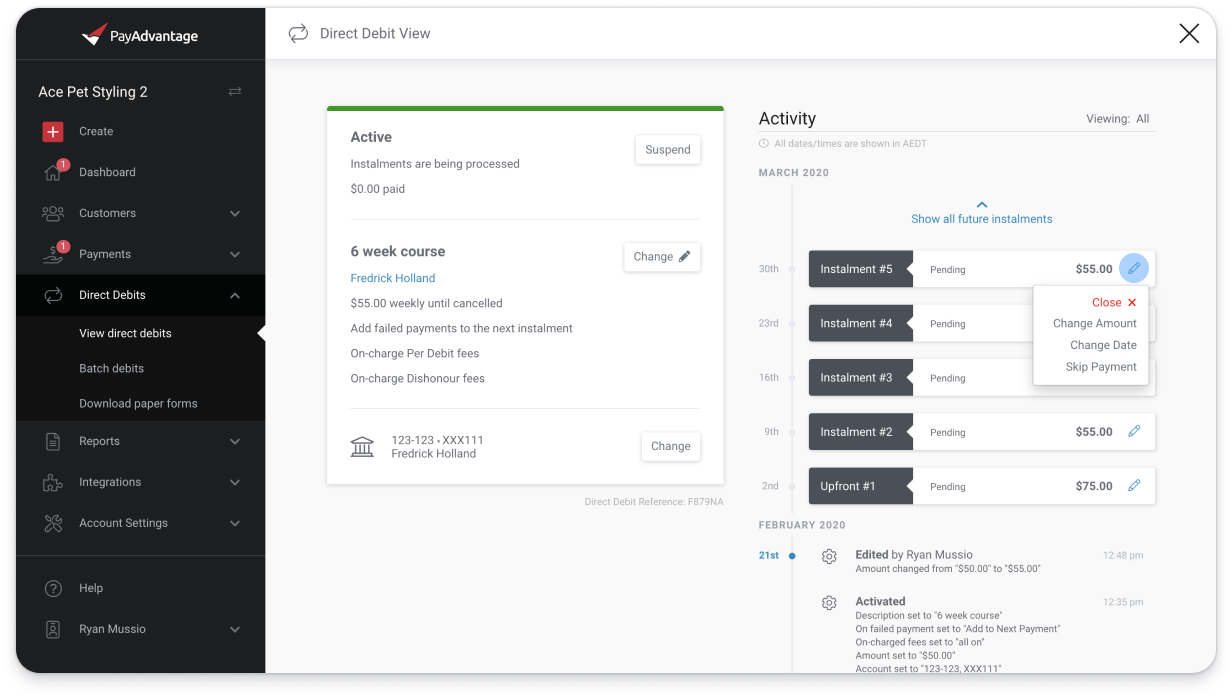Change the Viewing: All activity filter
This screenshot has height=697, width=1232.
pyautogui.click(x=1117, y=119)
